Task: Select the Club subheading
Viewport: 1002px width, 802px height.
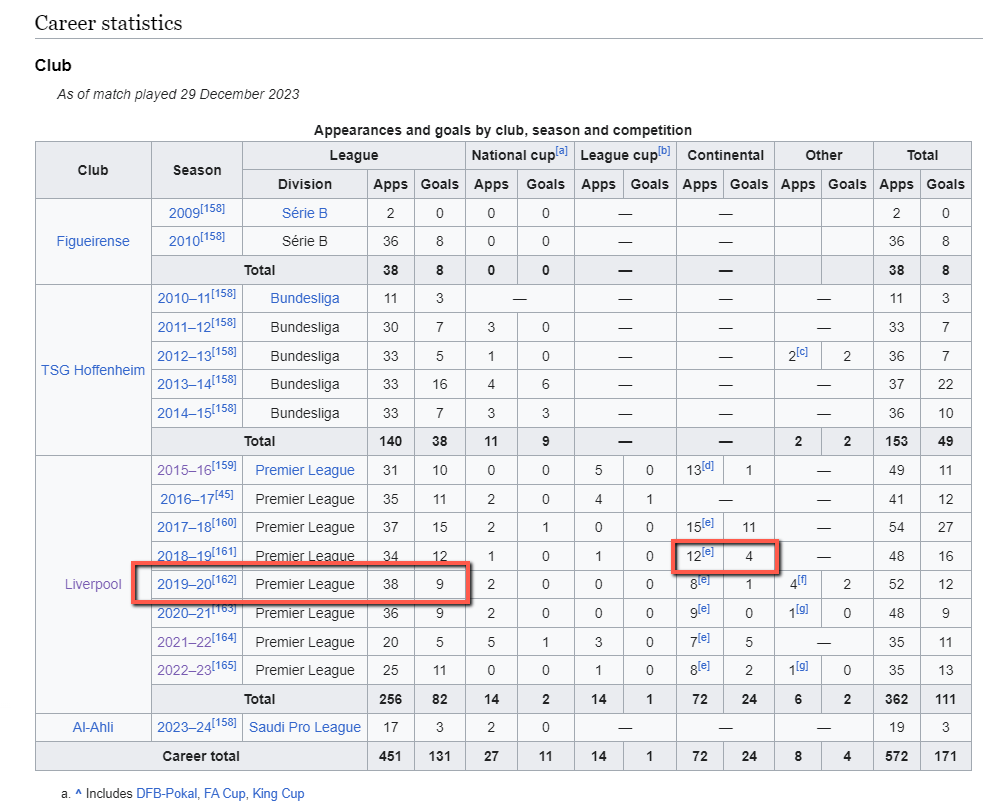Action: pyautogui.click(x=53, y=65)
